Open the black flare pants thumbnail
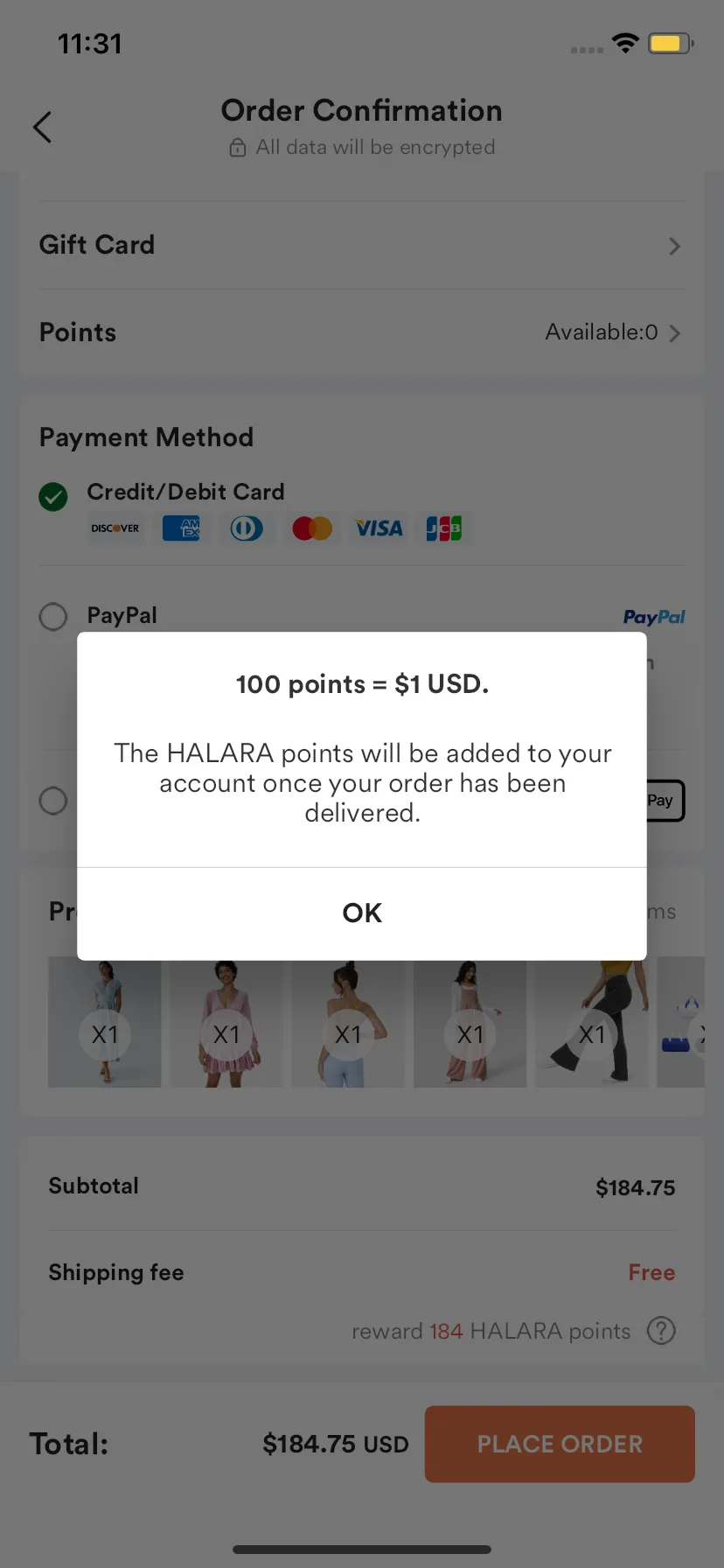 (592, 1024)
